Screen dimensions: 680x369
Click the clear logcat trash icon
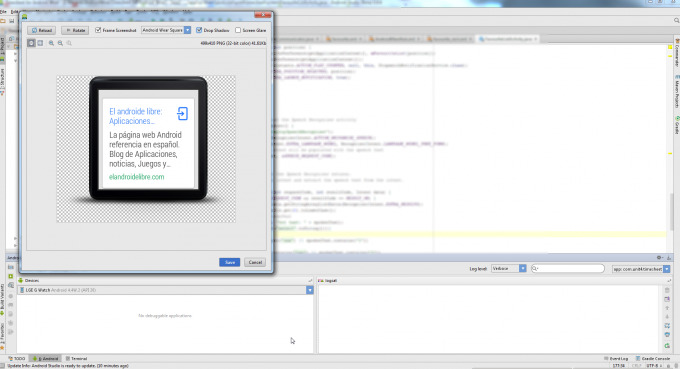pyautogui.click(x=667, y=290)
